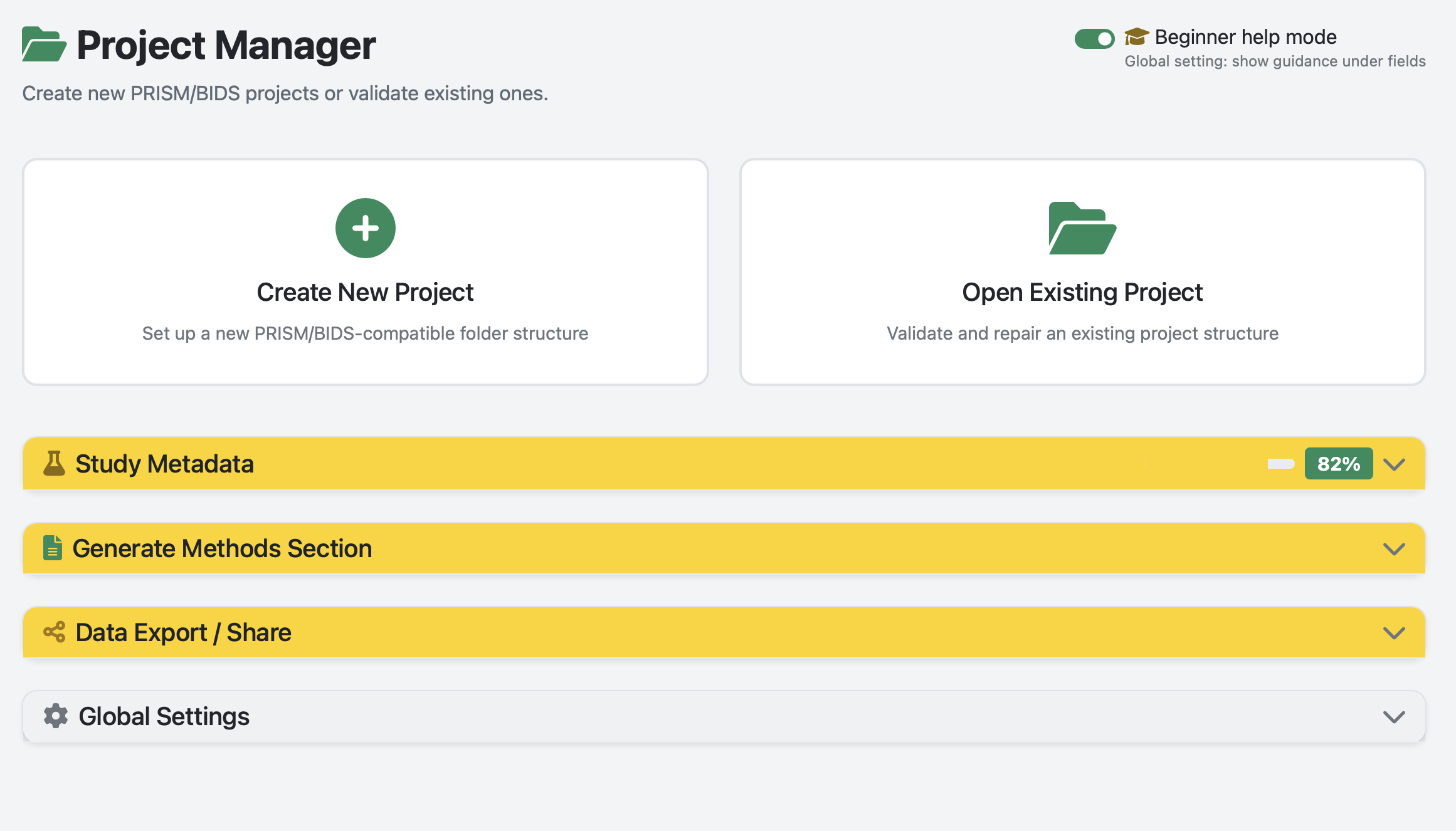This screenshot has height=831, width=1456.
Task: Toggle Beginner help mode switch off
Action: pos(1094,39)
